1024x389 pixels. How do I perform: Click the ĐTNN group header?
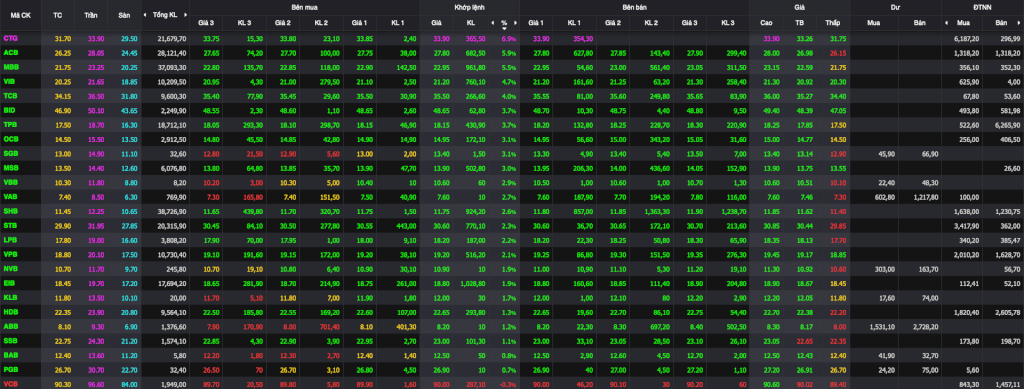click(x=982, y=7)
